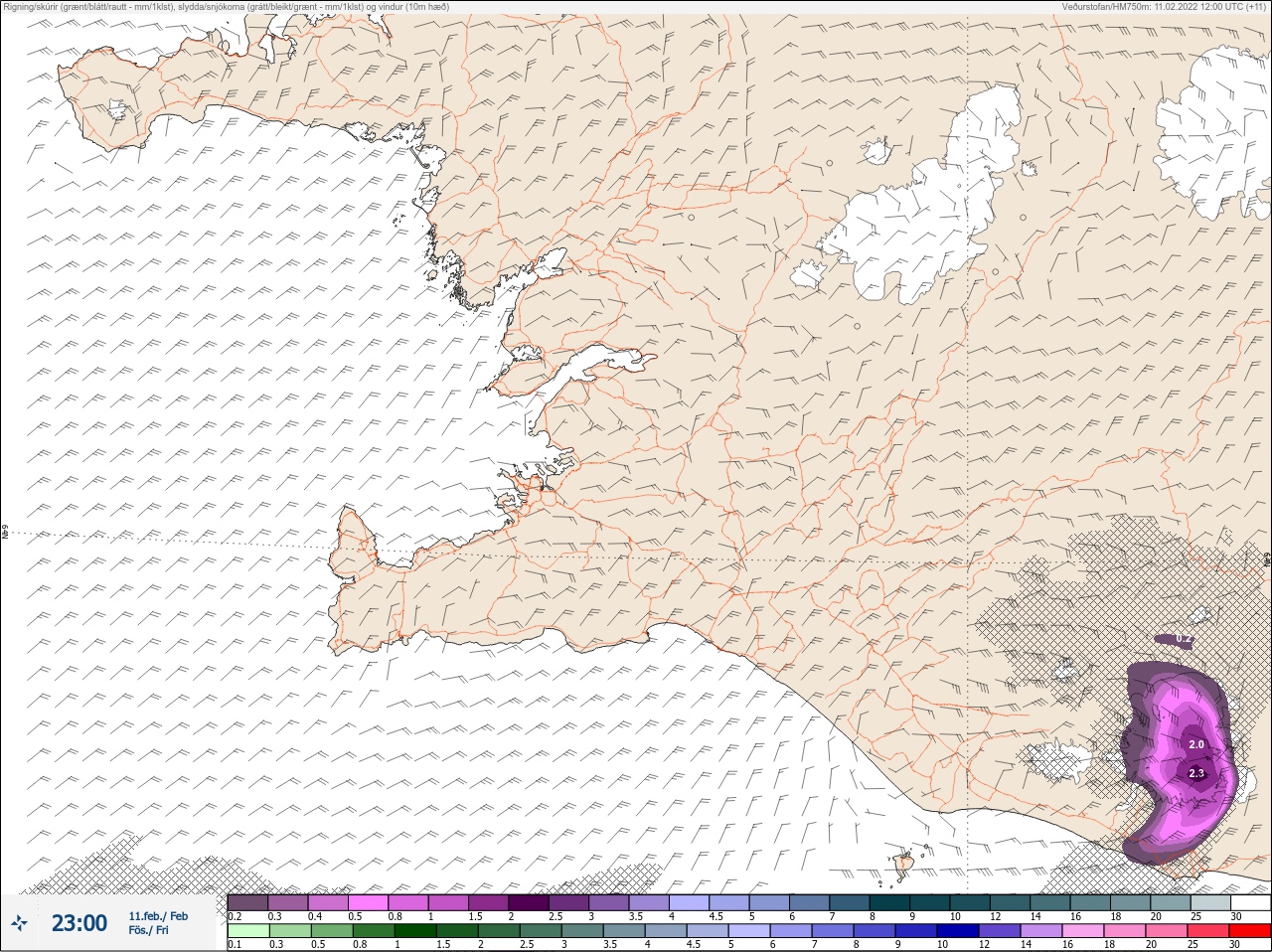Pick the bright red 30 rain legend swatch
This screenshot has width=1272, height=952.
pos(1248,931)
